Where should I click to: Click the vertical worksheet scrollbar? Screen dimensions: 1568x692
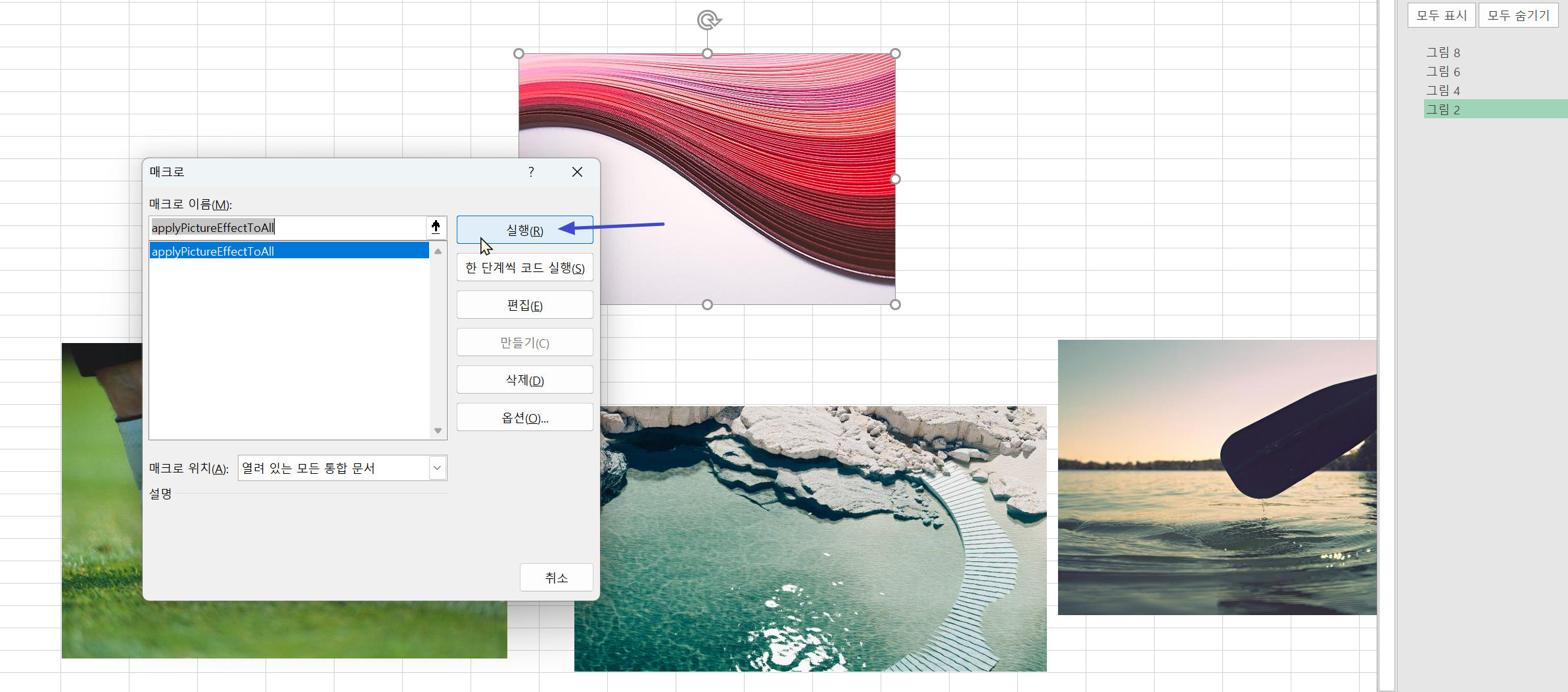[1387, 346]
